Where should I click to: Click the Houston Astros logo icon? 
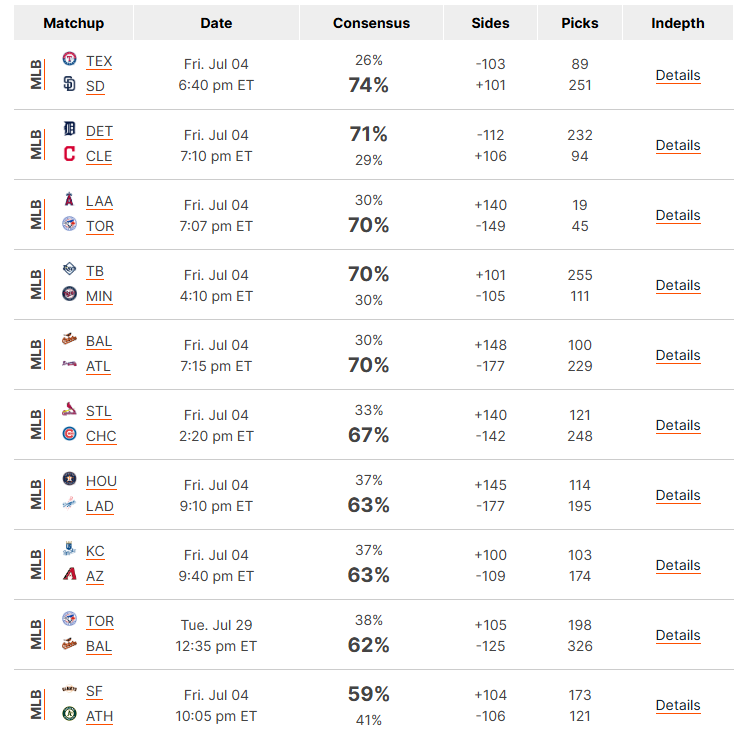coord(70,478)
